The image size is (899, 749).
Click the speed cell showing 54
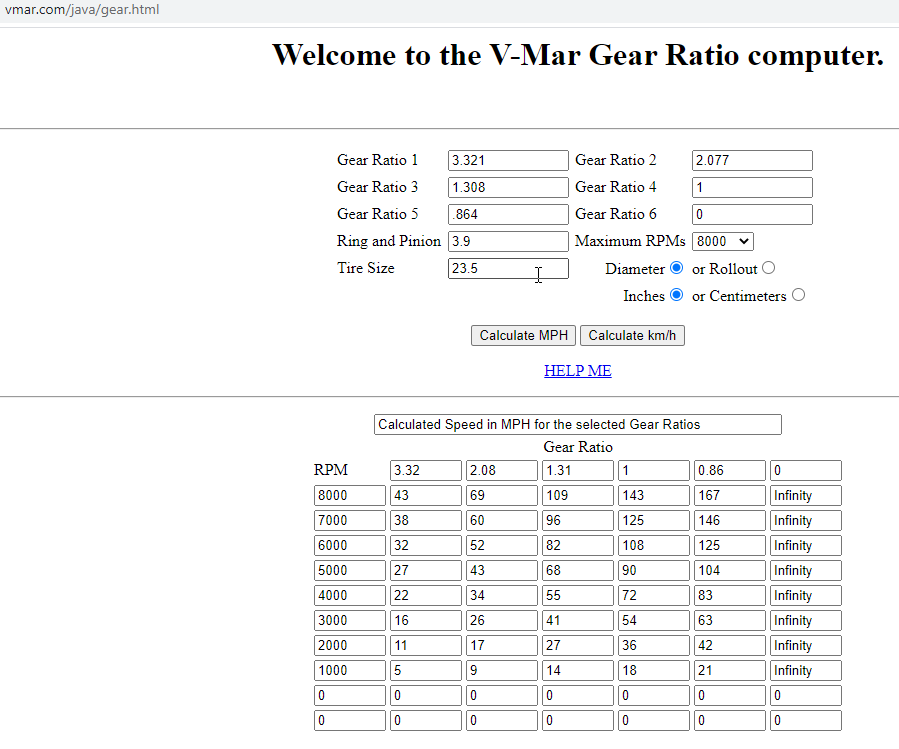(x=654, y=620)
